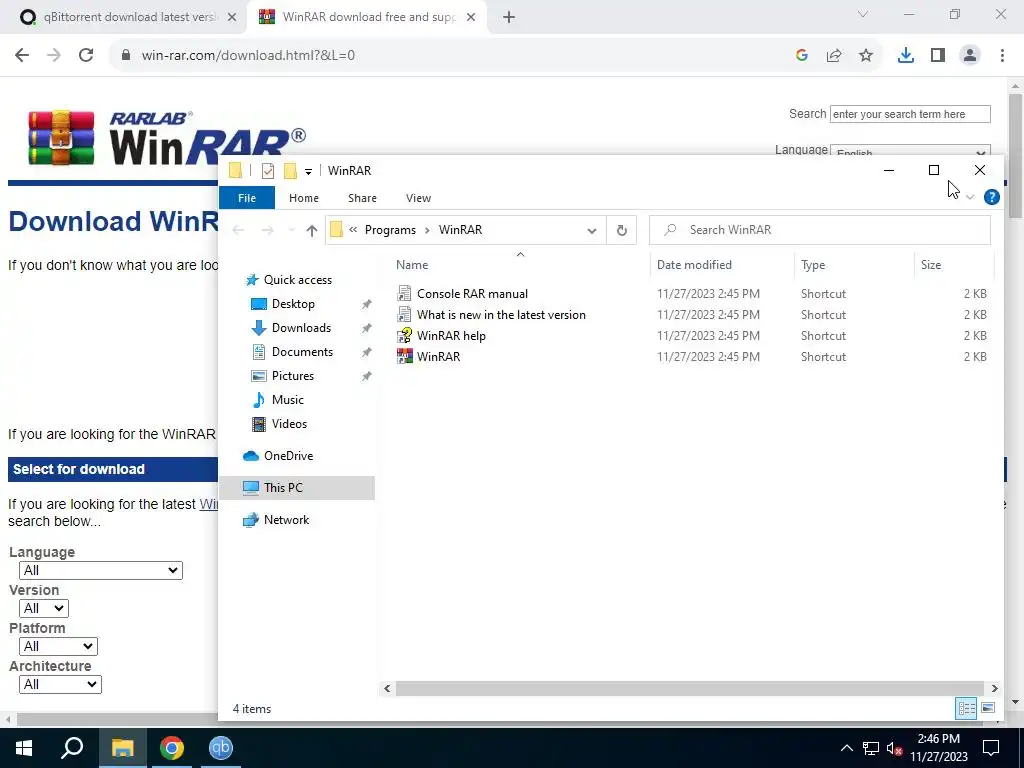The height and width of the screenshot is (768, 1024).
Task: Open address bar history dropdown in Explorer
Action: [592, 231]
